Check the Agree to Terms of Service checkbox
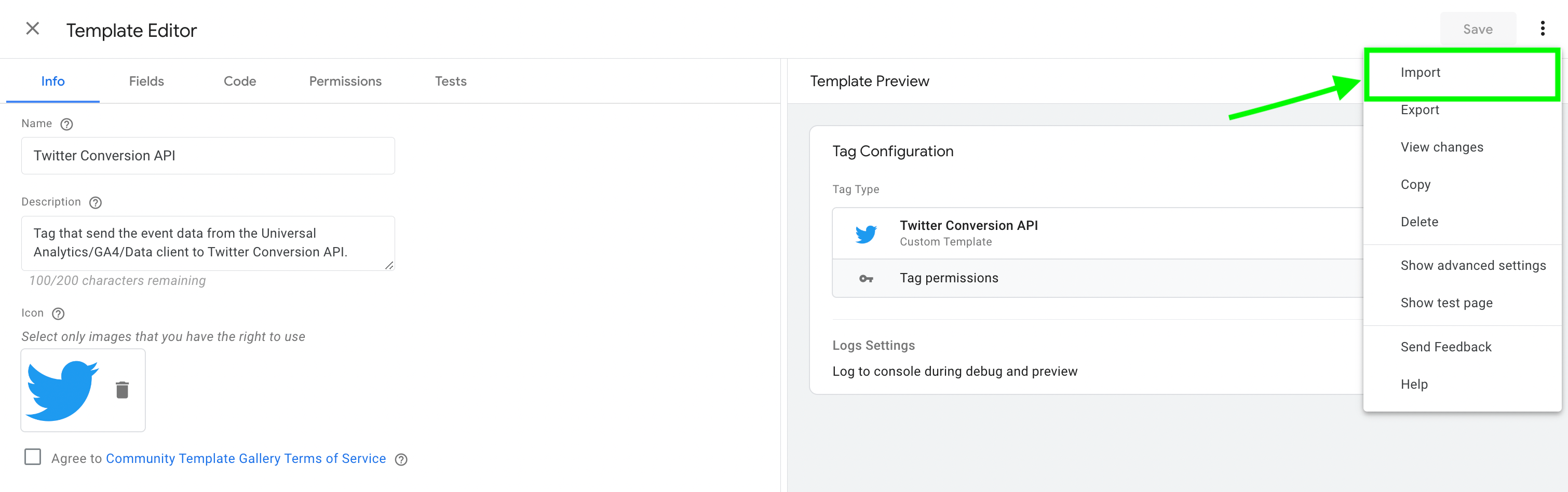This screenshot has height=492, width=1568. click(x=33, y=457)
